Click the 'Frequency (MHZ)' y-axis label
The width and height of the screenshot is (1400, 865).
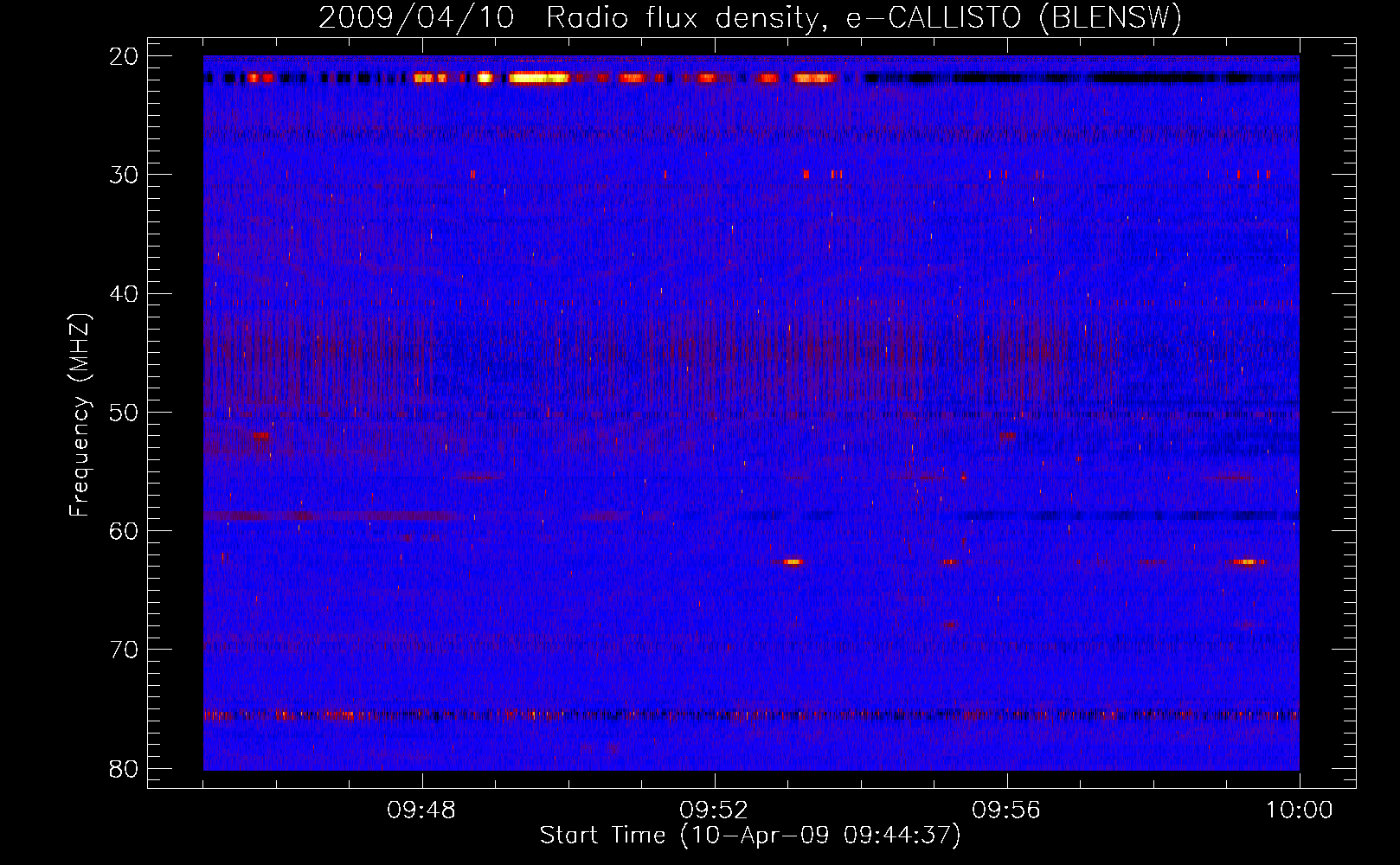80,414
